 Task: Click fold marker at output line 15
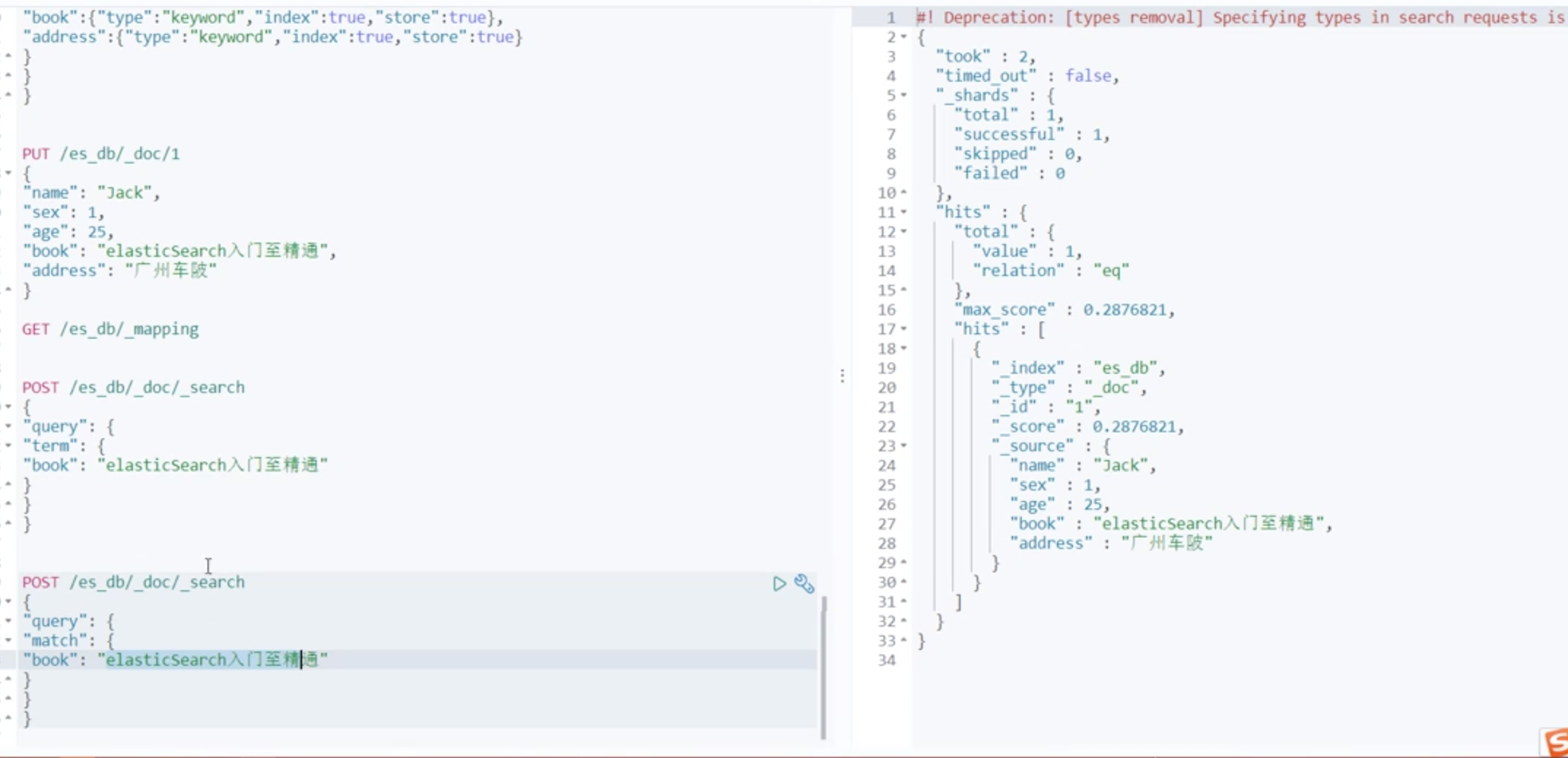[x=904, y=290]
